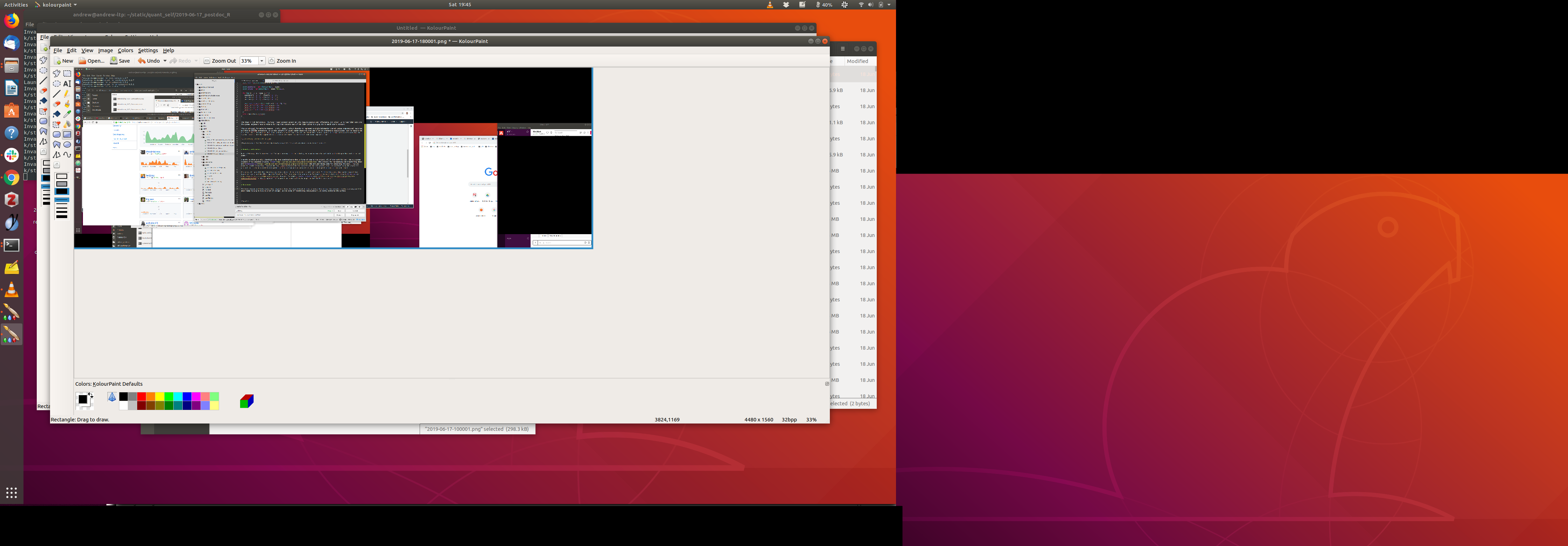Open the Image menu
Screen dimensions: 1568x546
pos(105,50)
